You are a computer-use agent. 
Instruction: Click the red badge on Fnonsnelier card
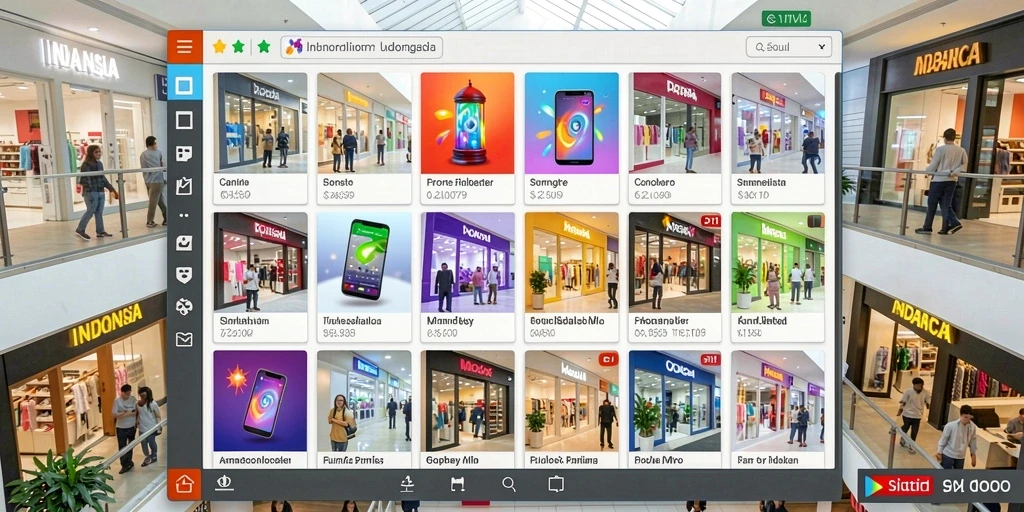tap(711, 221)
